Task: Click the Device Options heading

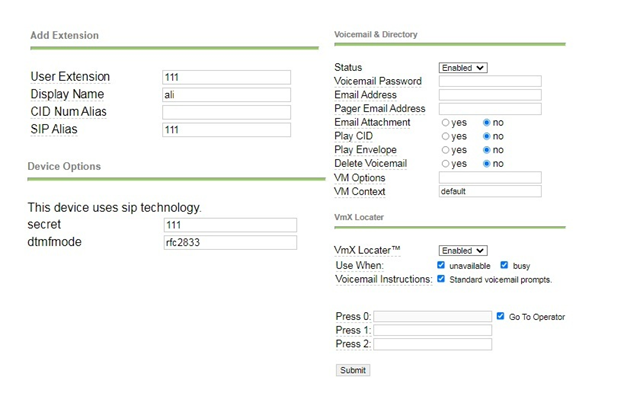Action: 64,166
